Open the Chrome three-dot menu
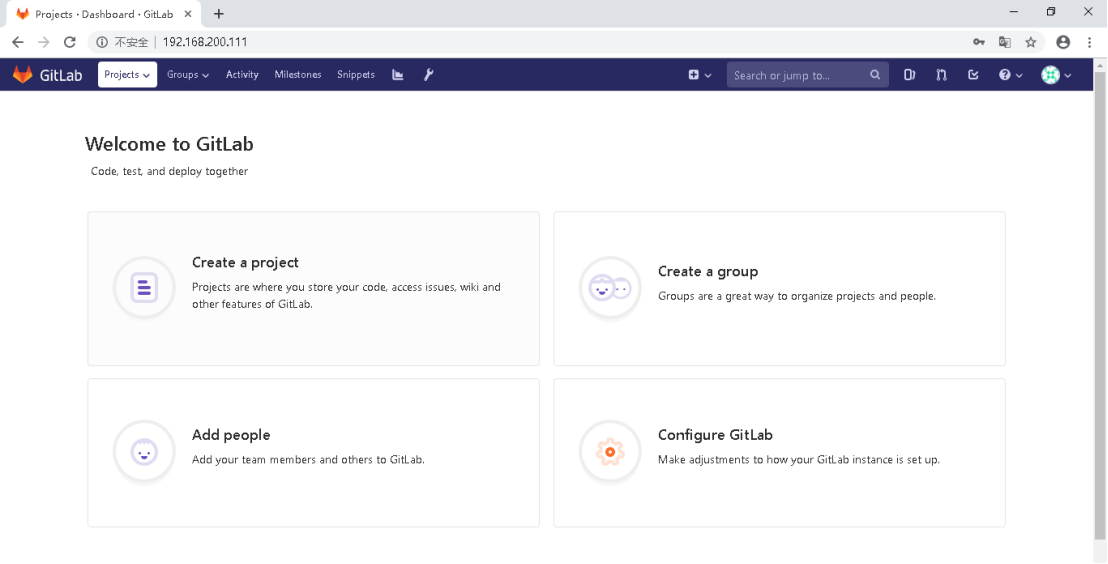The width and height of the screenshot is (1108, 564). tap(1090, 42)
